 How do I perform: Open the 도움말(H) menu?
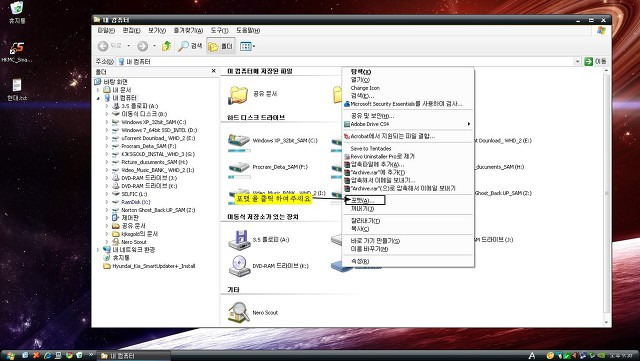click(x=248, y=30)
